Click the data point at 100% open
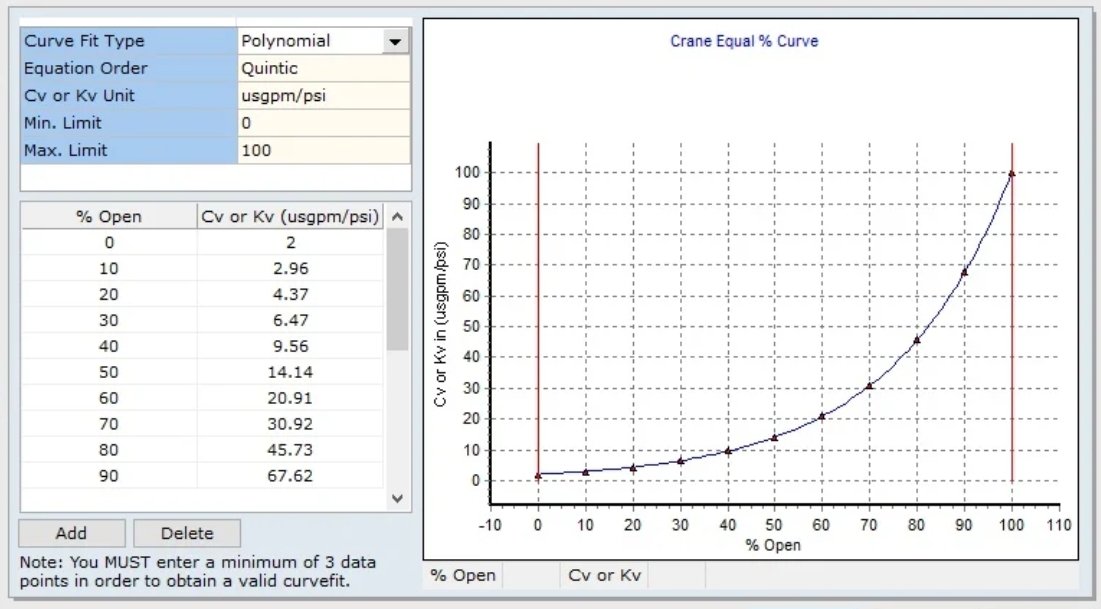The image size is (1101, 609). [1012, 173]
